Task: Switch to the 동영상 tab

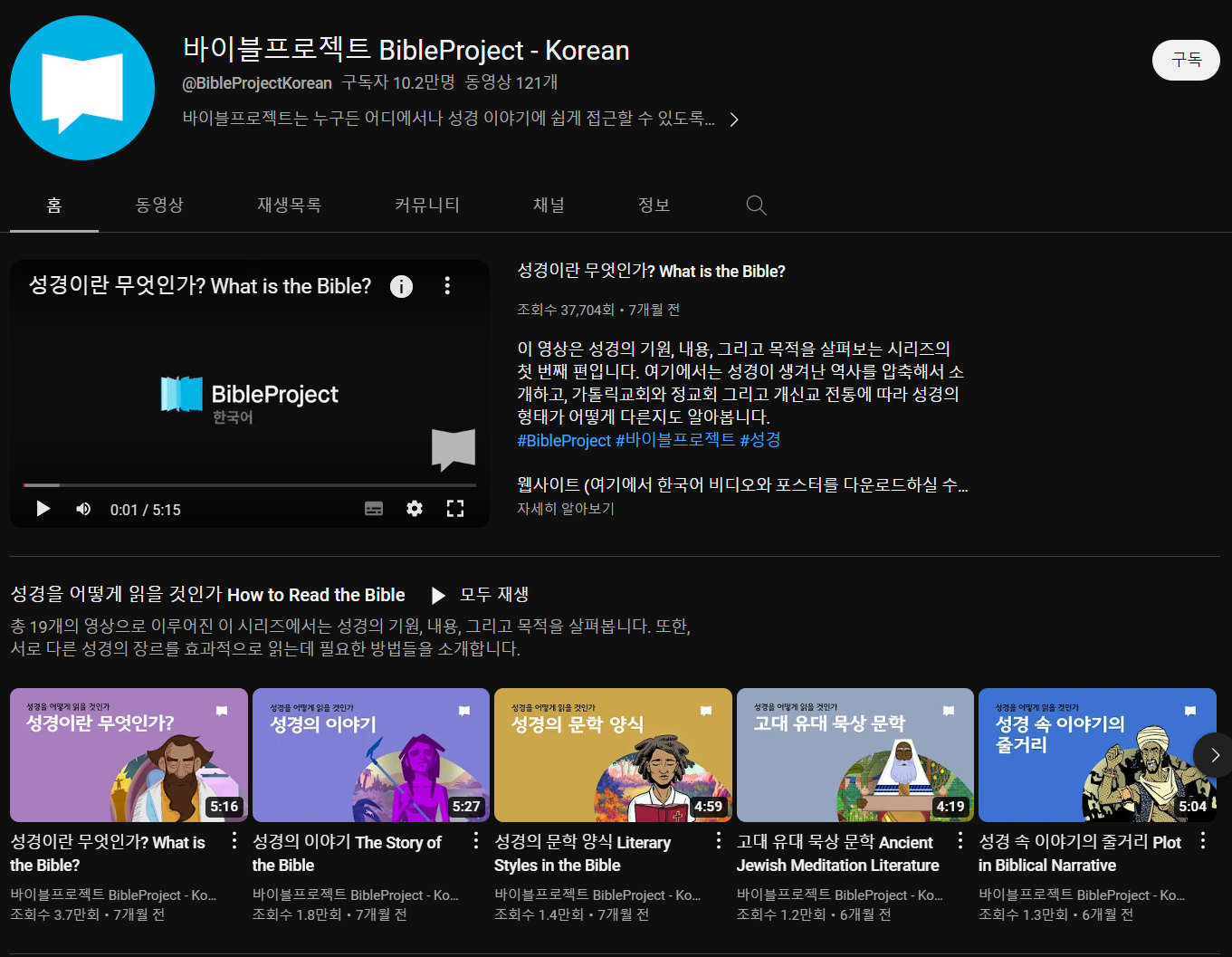Action: (x=159, y=206)
